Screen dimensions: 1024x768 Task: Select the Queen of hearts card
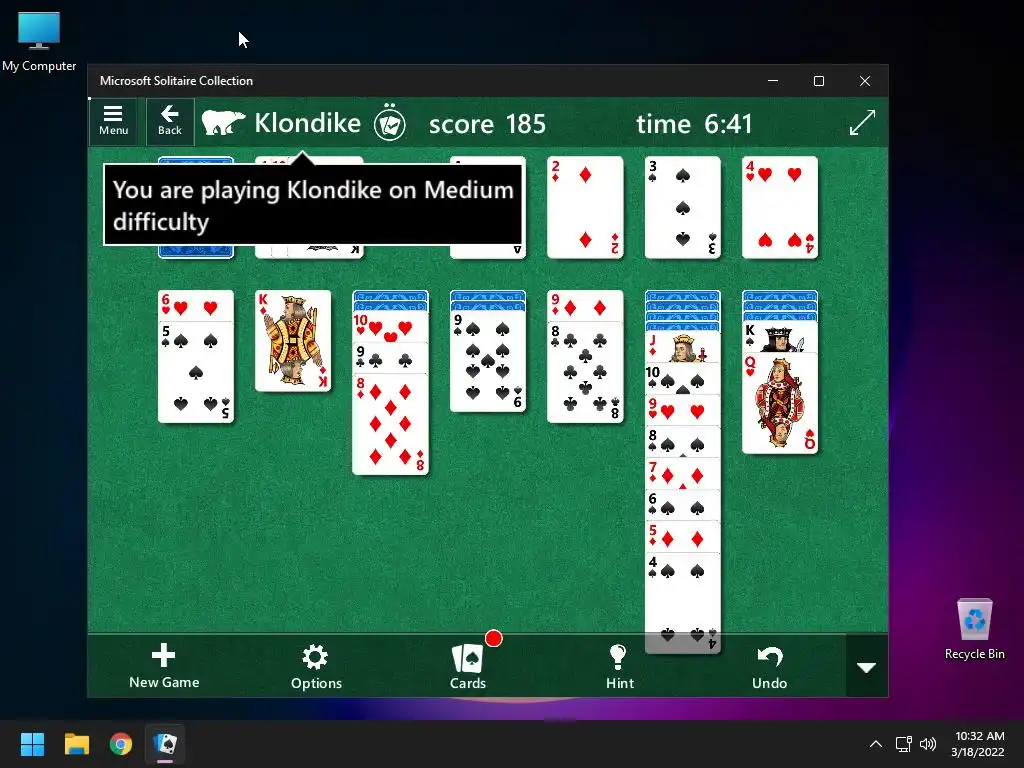pyautogui.click(x=780, y=404)
